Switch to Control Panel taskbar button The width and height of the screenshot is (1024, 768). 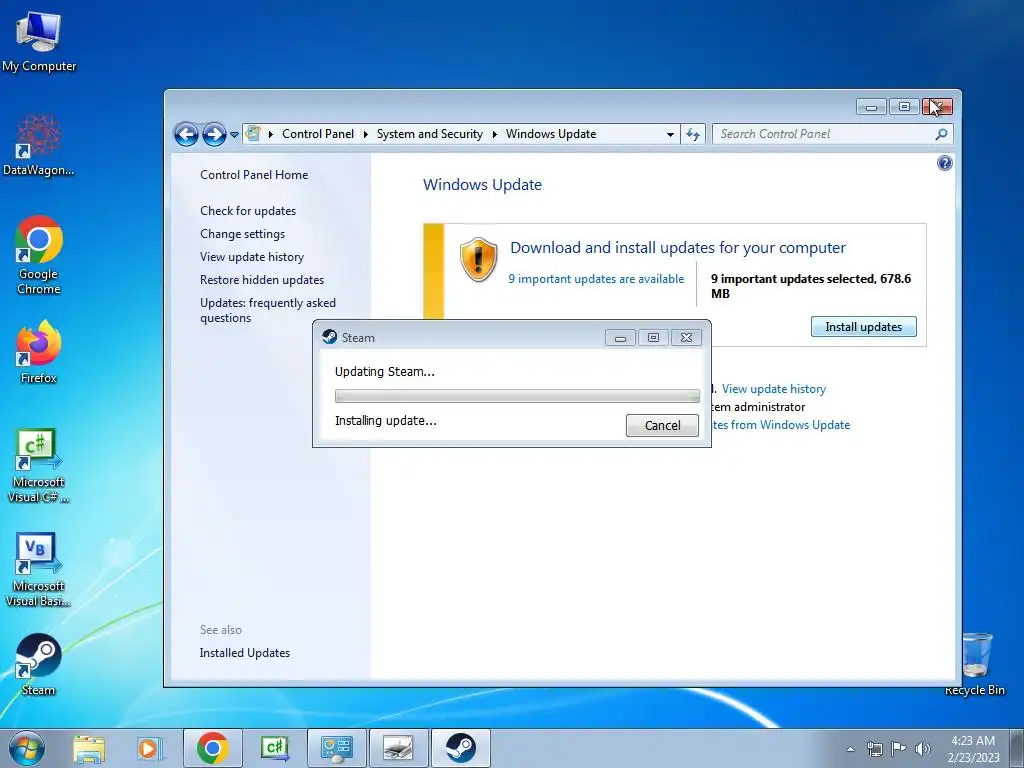click(x=336, y=748)
